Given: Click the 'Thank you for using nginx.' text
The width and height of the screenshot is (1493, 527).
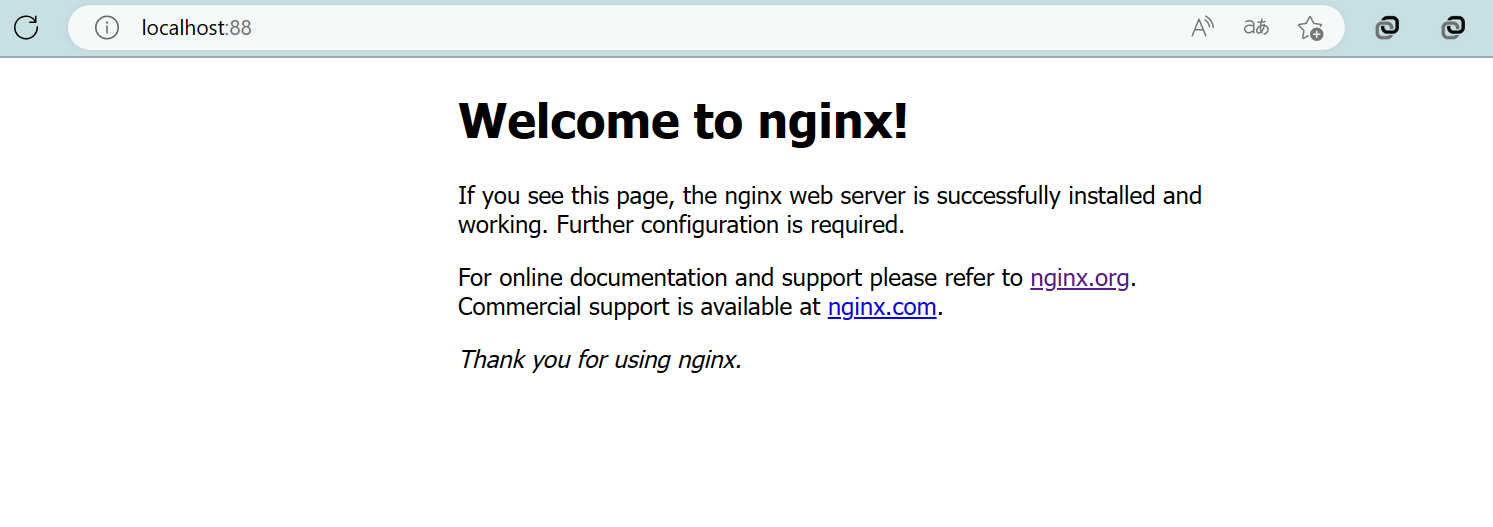Looking at the screenshot, I should pos(600,359).
